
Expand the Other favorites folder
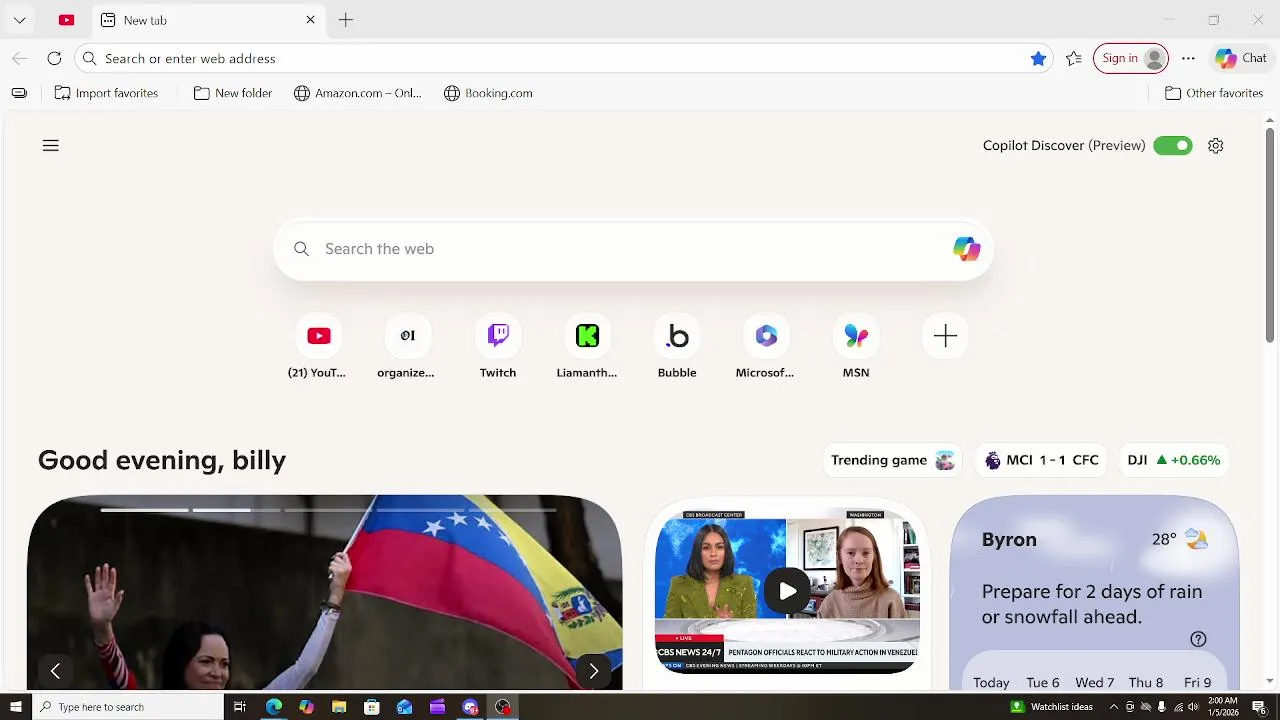pos(1214,93)
